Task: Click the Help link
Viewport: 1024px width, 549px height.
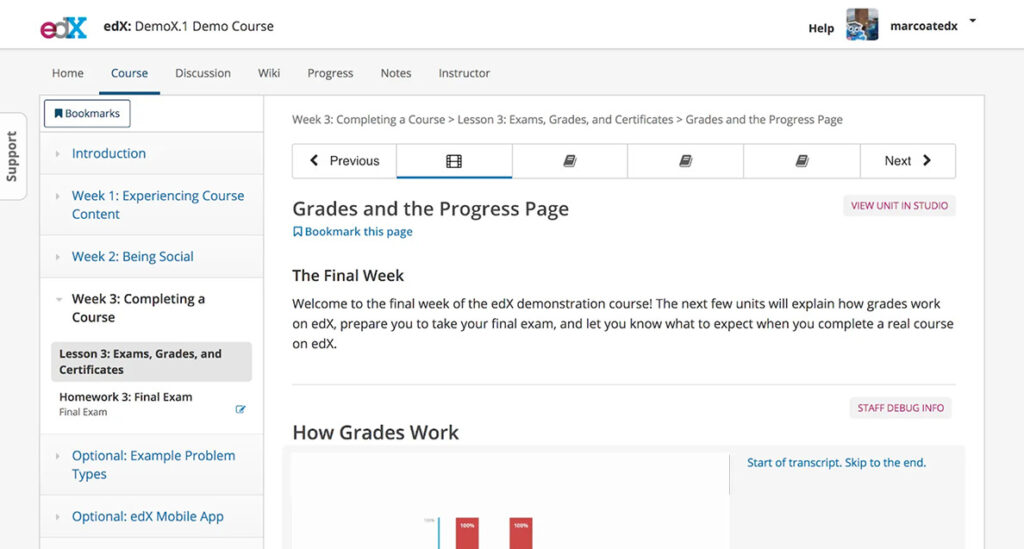Action: click(x=821, y=28)
